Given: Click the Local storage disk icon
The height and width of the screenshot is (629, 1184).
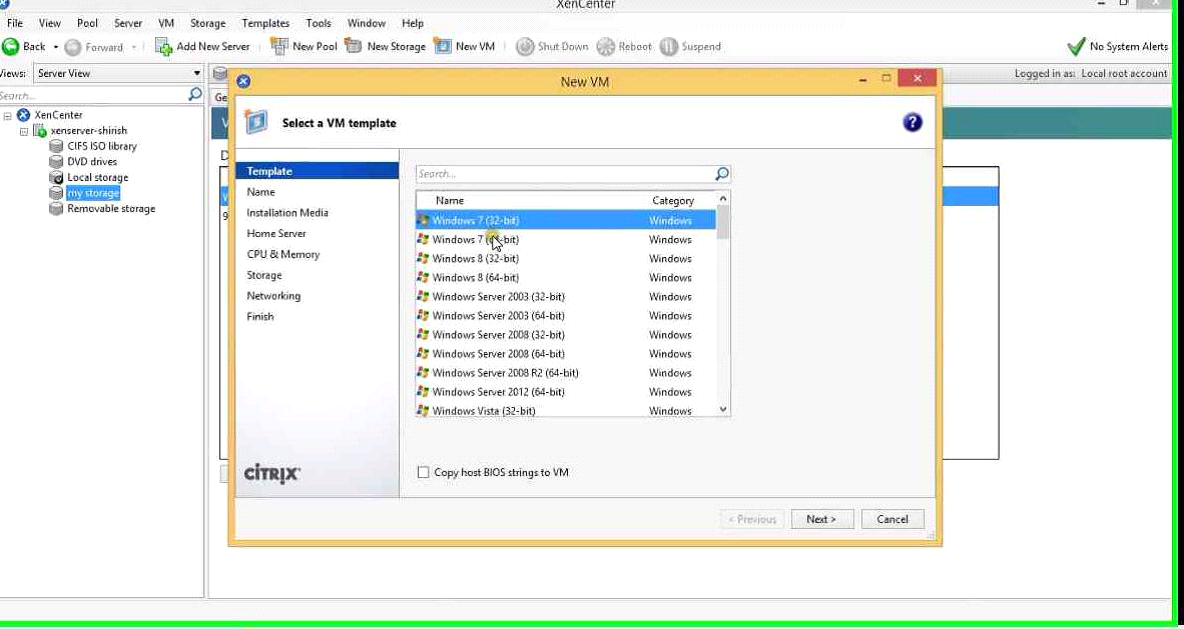Looking at the screenshot, I should click(x=56, y=177).
